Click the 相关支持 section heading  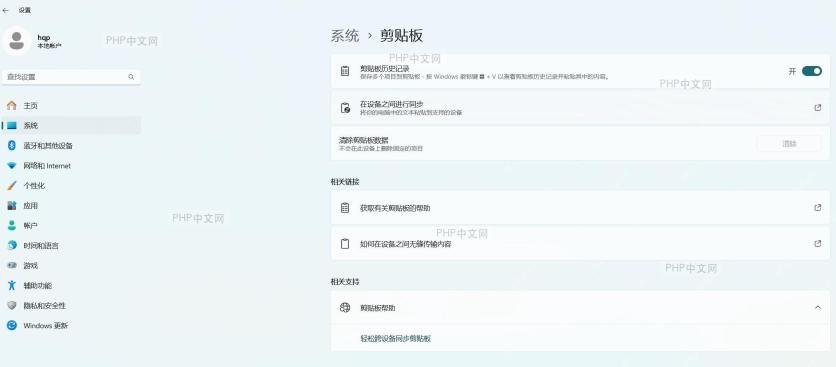point(345,282)
